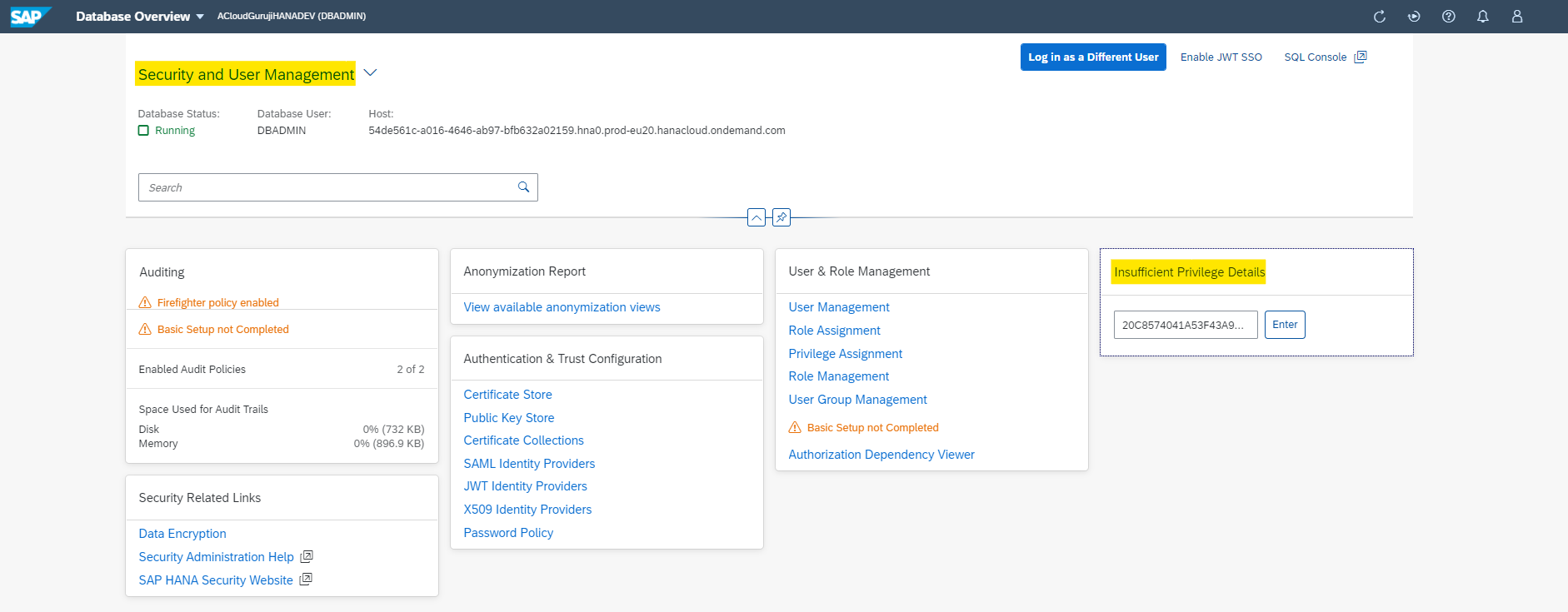Open the Certificate Store link
Viewport: 1568px width, 612px height.
507,395
